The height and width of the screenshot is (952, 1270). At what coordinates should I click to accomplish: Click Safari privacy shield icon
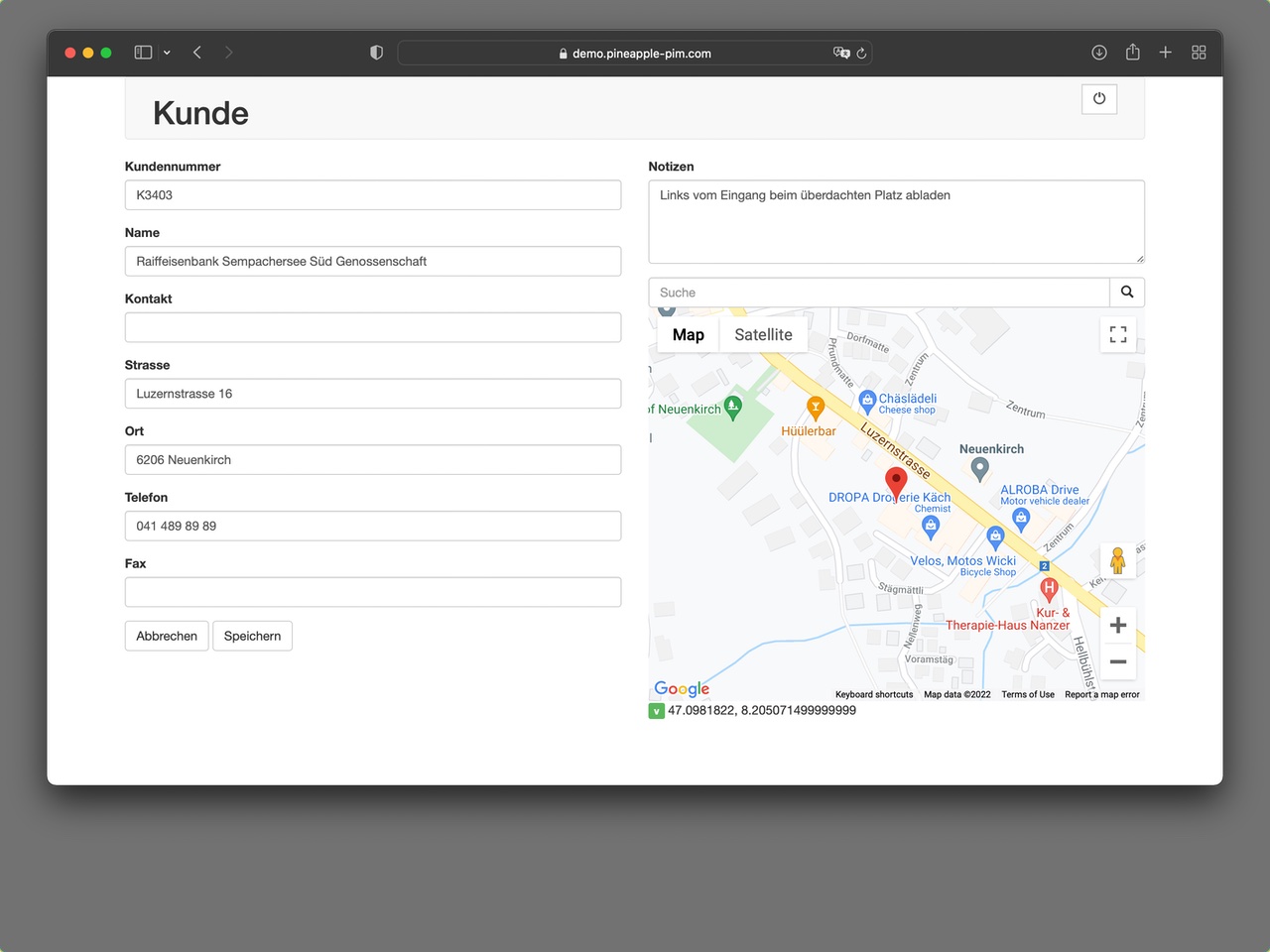click(x=376, y=53)
